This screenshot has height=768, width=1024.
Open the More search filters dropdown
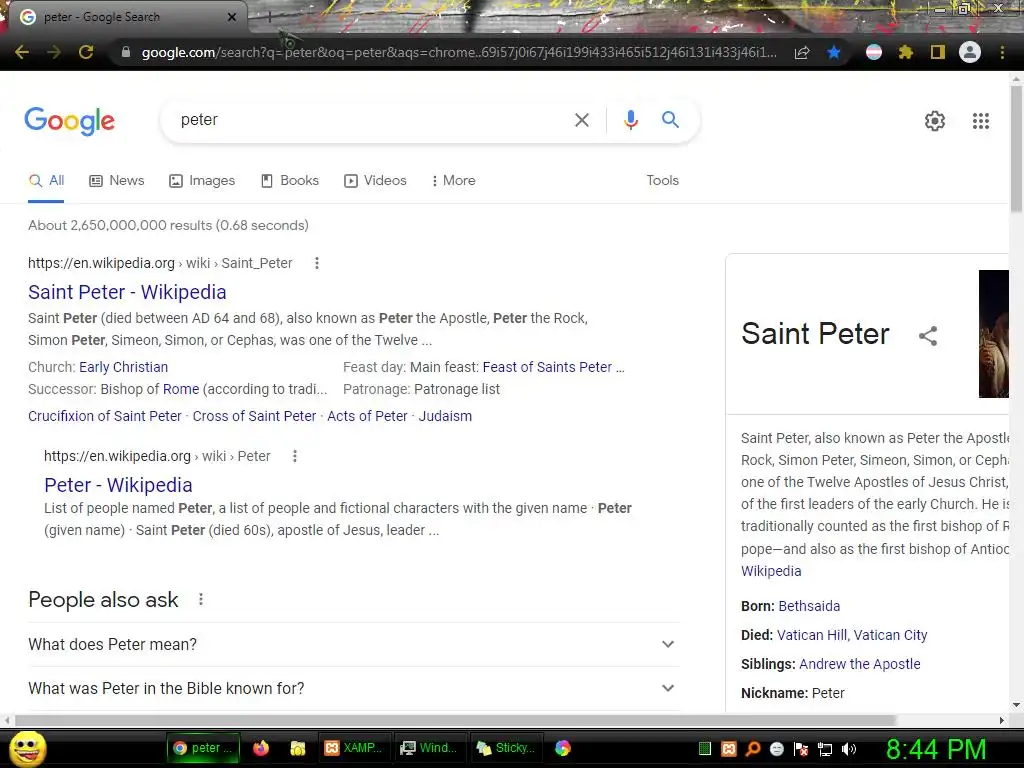click(453, 181)
